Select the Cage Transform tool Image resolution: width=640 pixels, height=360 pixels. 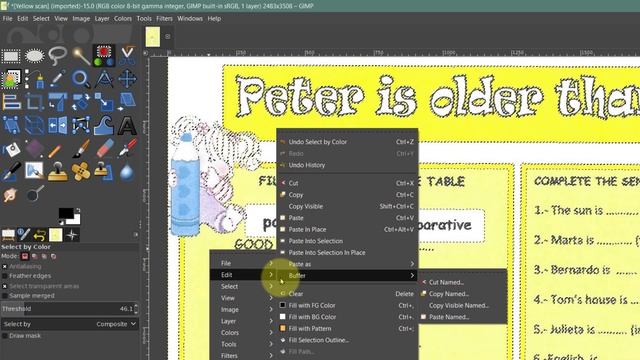[x=81, y=125]
